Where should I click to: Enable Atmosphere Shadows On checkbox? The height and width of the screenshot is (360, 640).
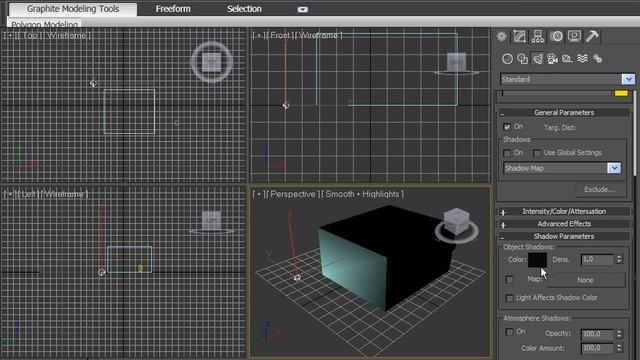(x=509, y=332)
